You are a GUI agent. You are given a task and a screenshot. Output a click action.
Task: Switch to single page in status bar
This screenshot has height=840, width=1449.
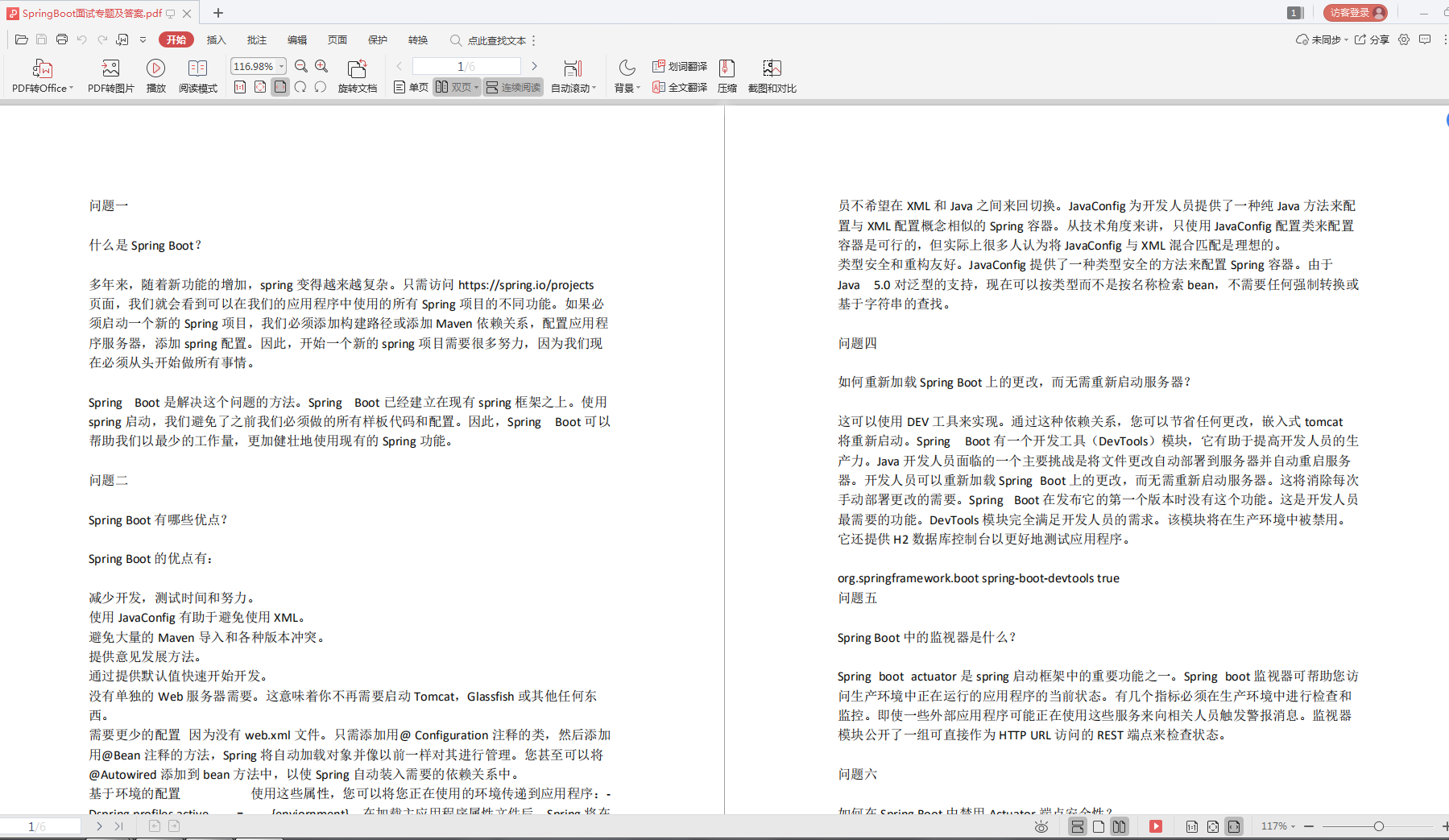(1099, 826)
